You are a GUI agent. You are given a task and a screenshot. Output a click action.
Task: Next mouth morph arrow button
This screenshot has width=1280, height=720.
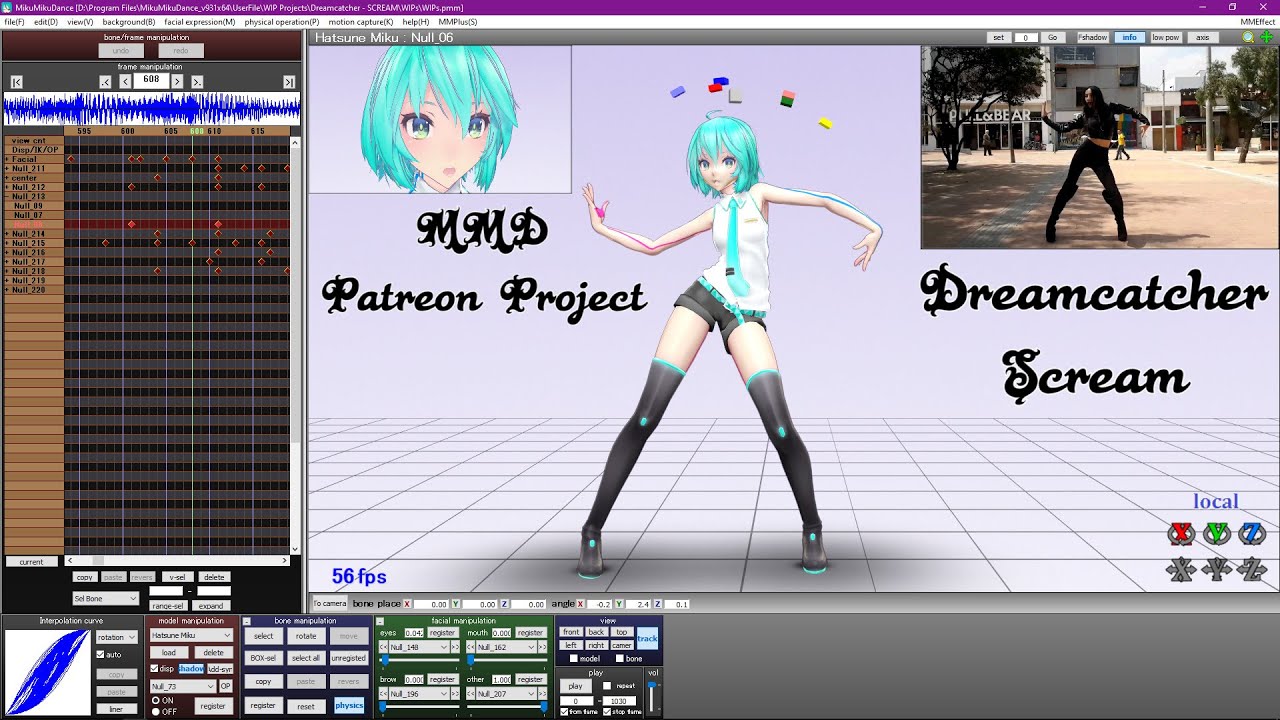(543, 647)
